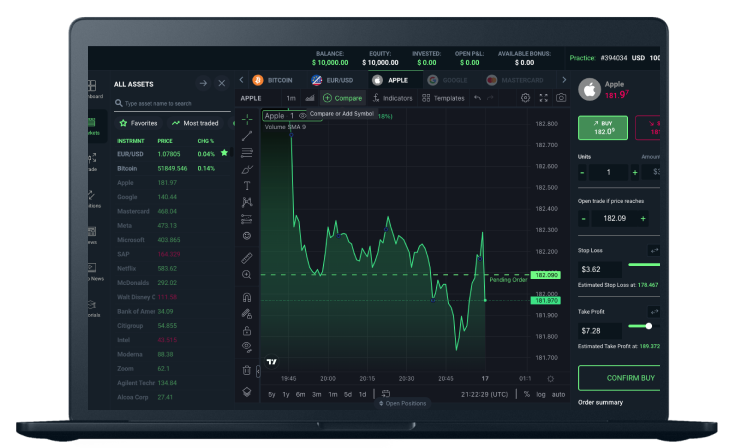The width and height of the screenshot is (738, 448).
Task: Open the Templates dropdown
Action: pos(443,98)
